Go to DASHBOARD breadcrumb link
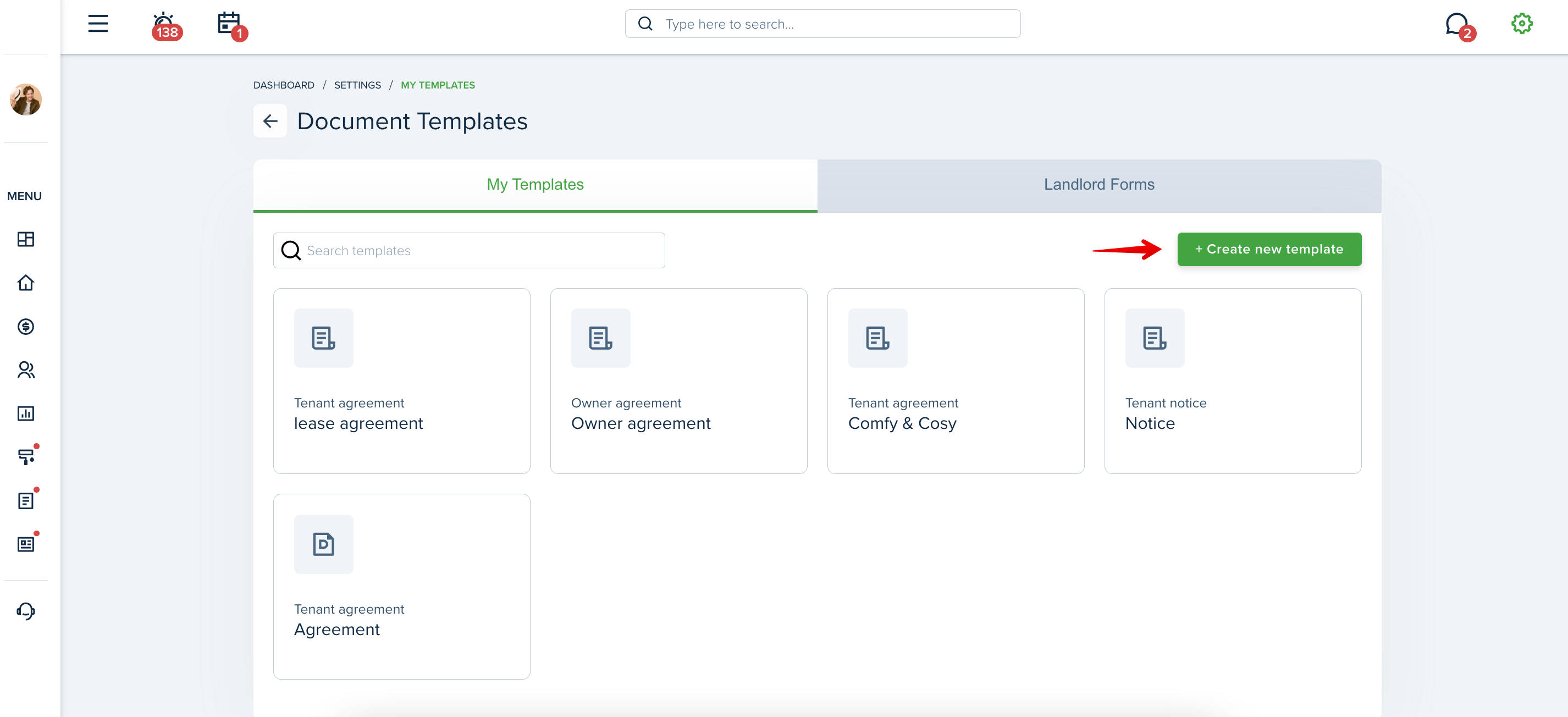 click(x=284, y=85)
